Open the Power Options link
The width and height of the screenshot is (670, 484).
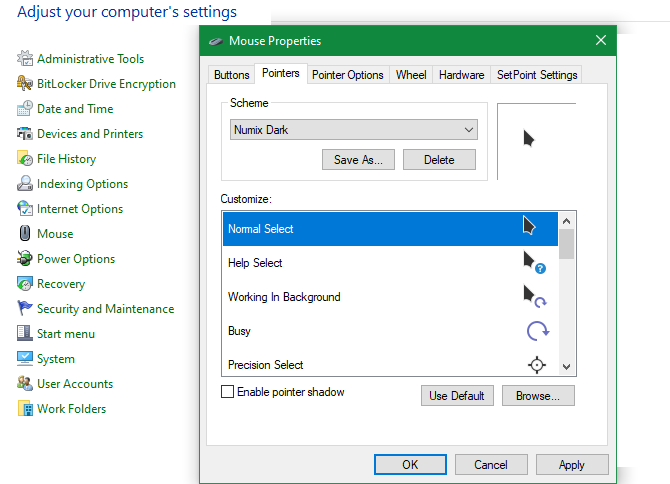point(76,259)
